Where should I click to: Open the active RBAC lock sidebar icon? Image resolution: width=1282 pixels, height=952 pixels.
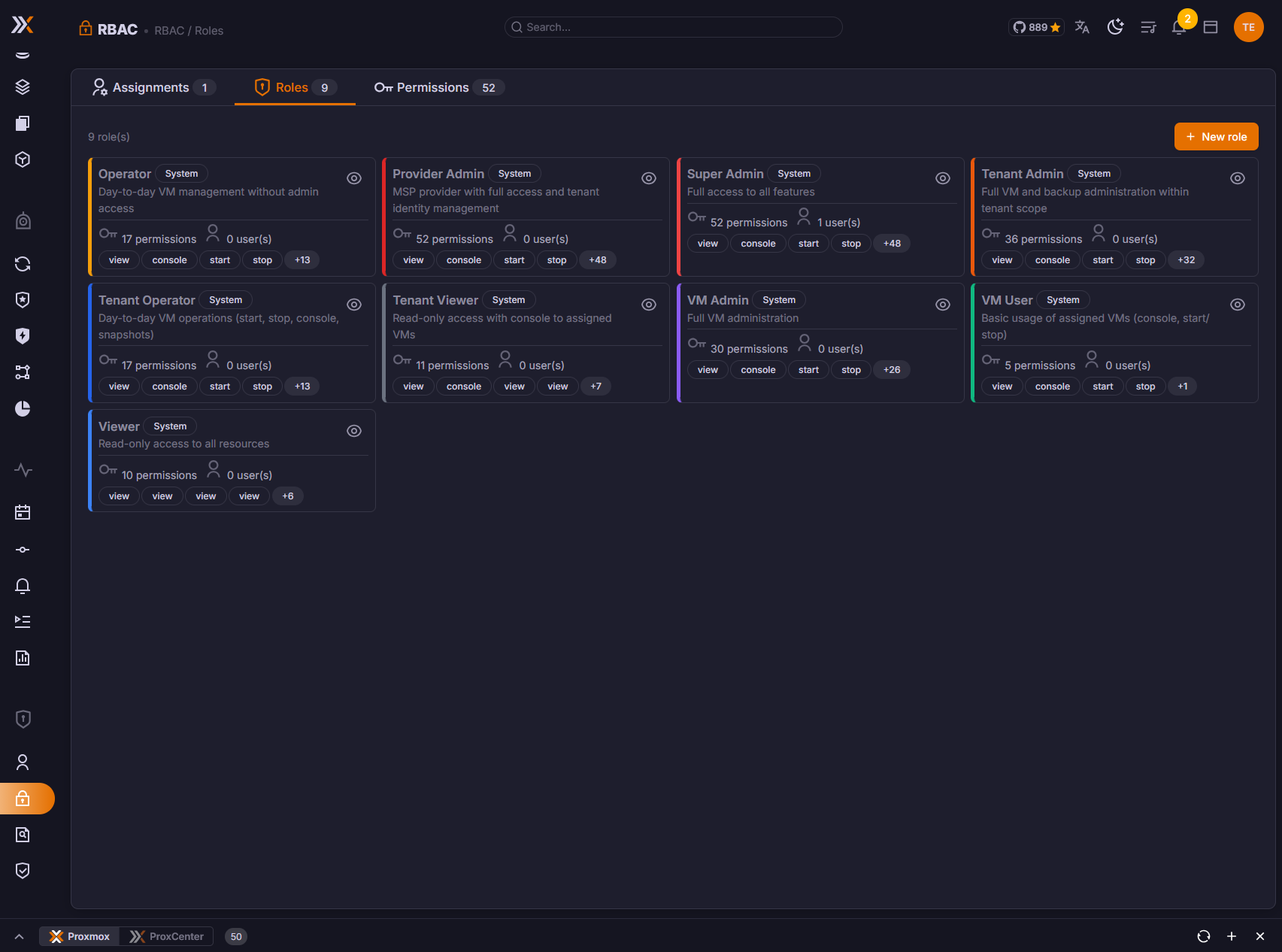[23, 799]
